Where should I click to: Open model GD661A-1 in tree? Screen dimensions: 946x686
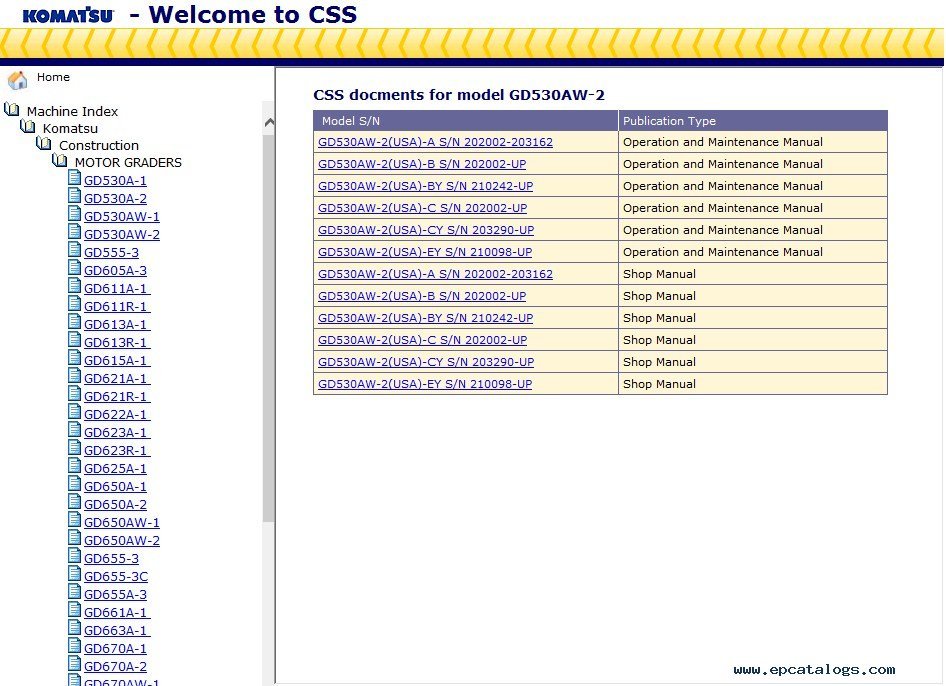(x=117, y=613)
